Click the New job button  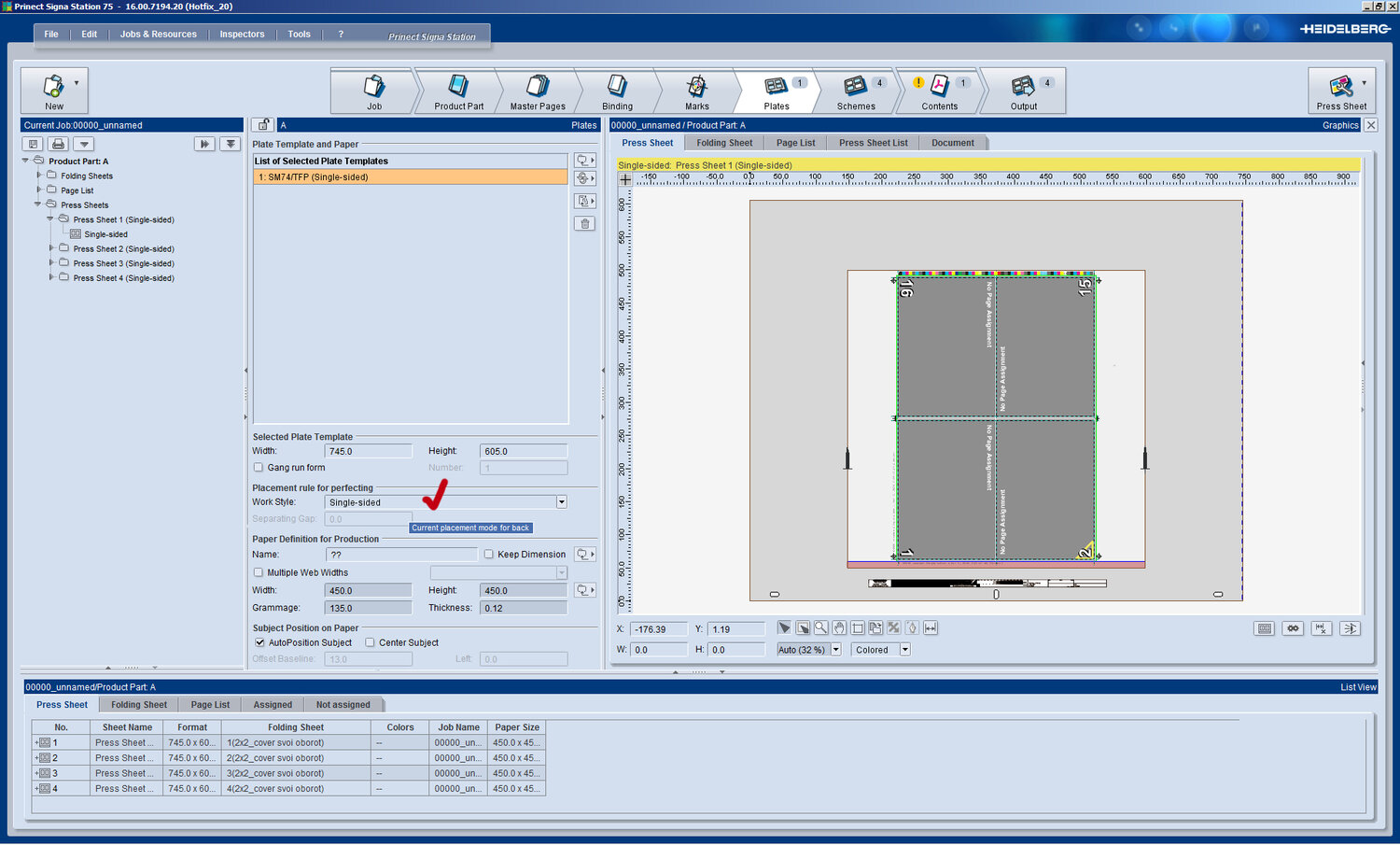tap(54, 91)
